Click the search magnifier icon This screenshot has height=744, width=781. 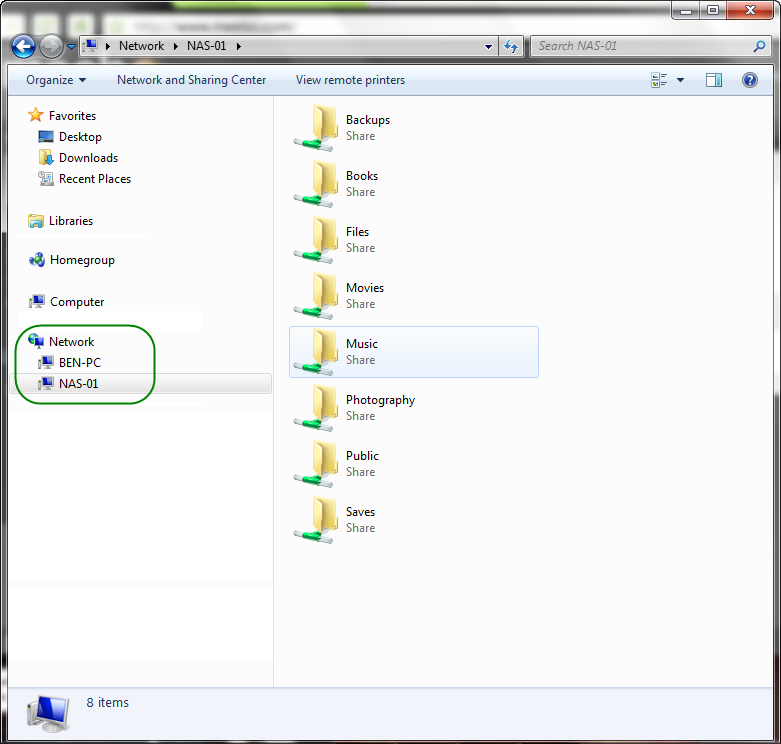[x=759, y=46]
